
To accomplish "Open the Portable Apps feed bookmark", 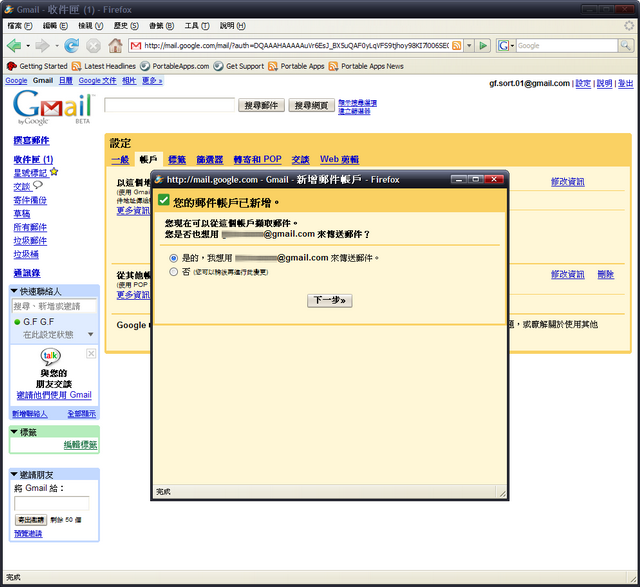I will point(296,66).
